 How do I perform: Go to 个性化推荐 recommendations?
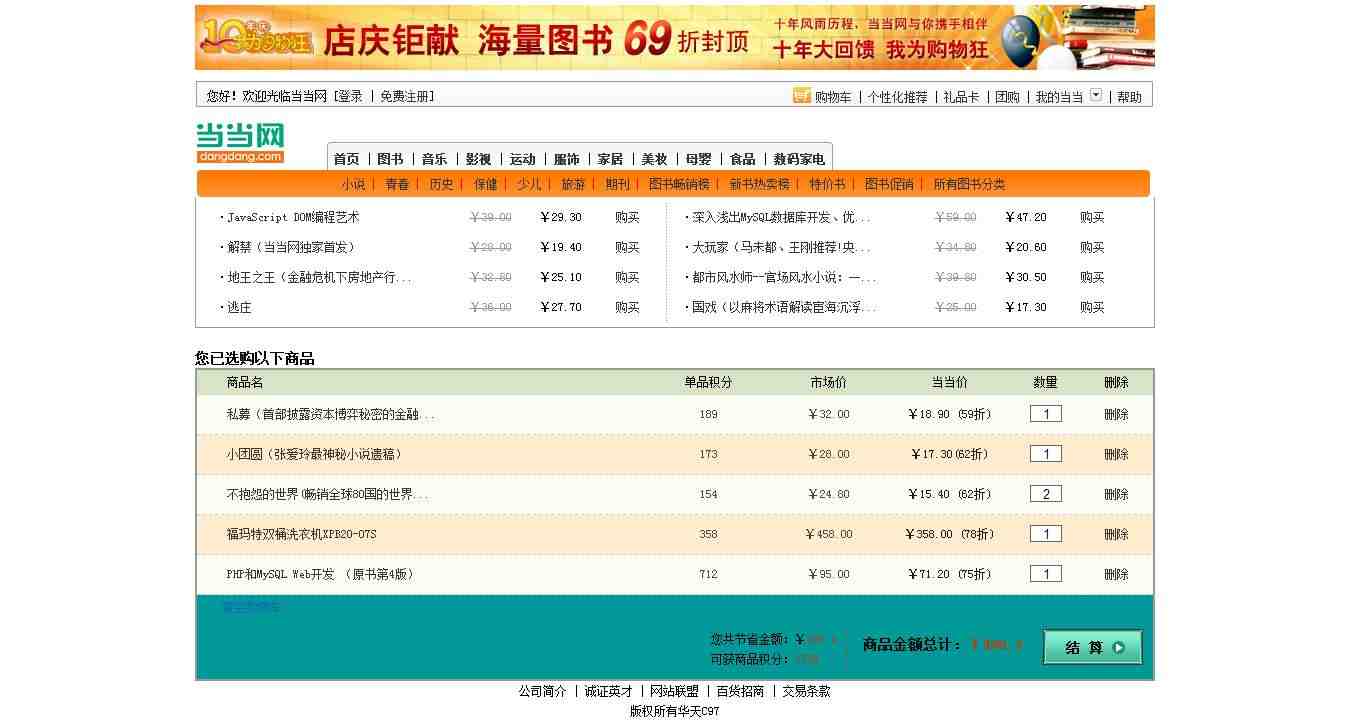(x=897, y=97)
